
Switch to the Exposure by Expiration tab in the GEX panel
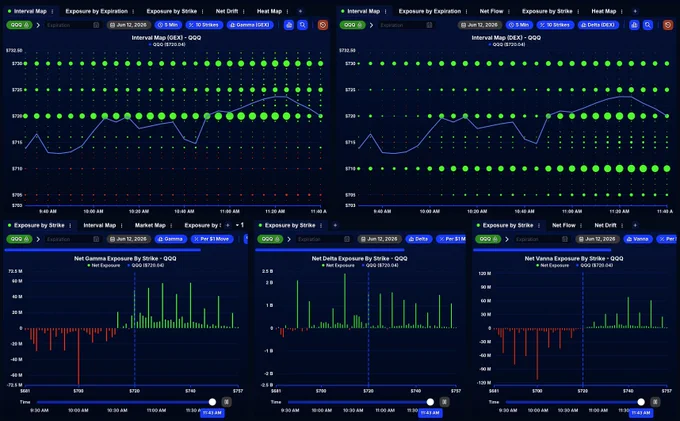click(96, 11)
